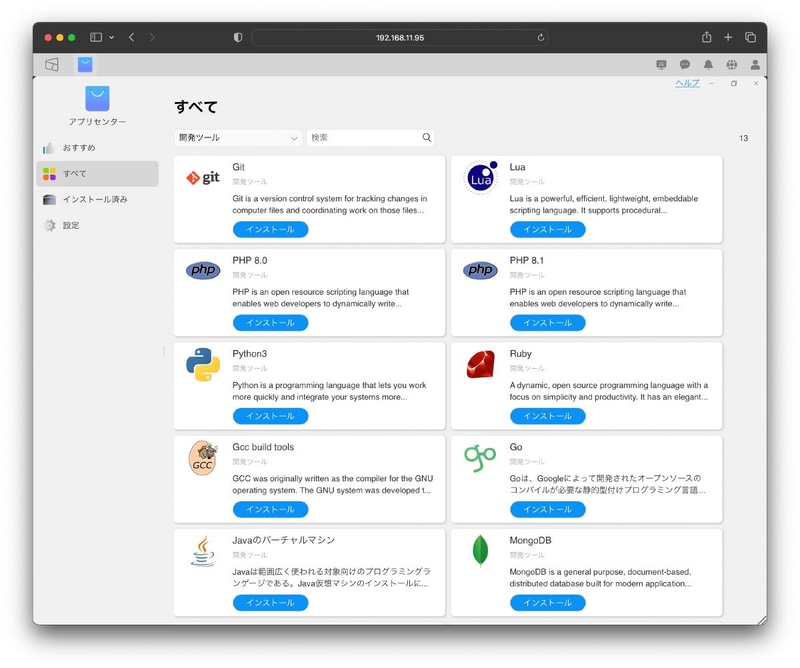This screenshot has width=800, height=668.
Task: Click the Lua logo icon
Action: click(x=481, y=178)
